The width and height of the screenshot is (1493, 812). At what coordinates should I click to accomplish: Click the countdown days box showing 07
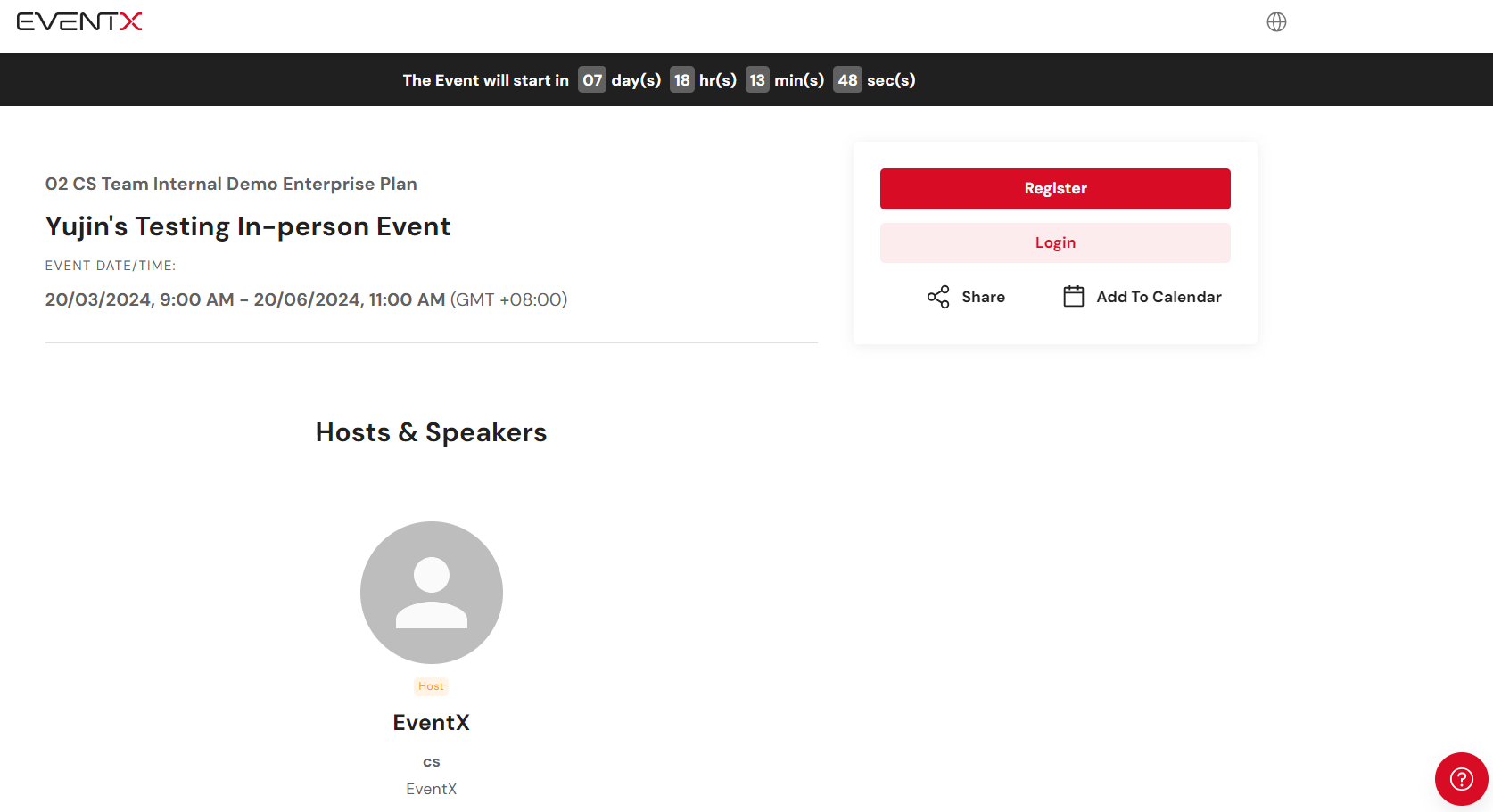[592, 80]
